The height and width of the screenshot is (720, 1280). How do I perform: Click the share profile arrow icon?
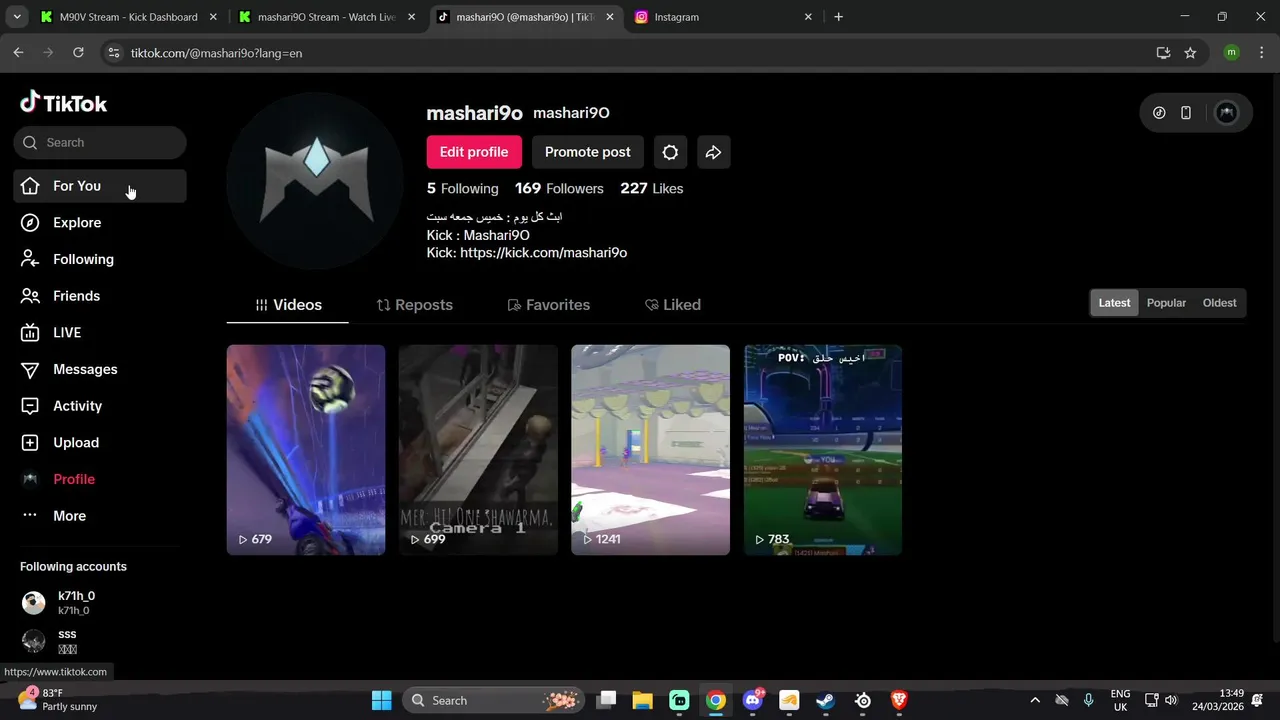click(x=714, y=152)
